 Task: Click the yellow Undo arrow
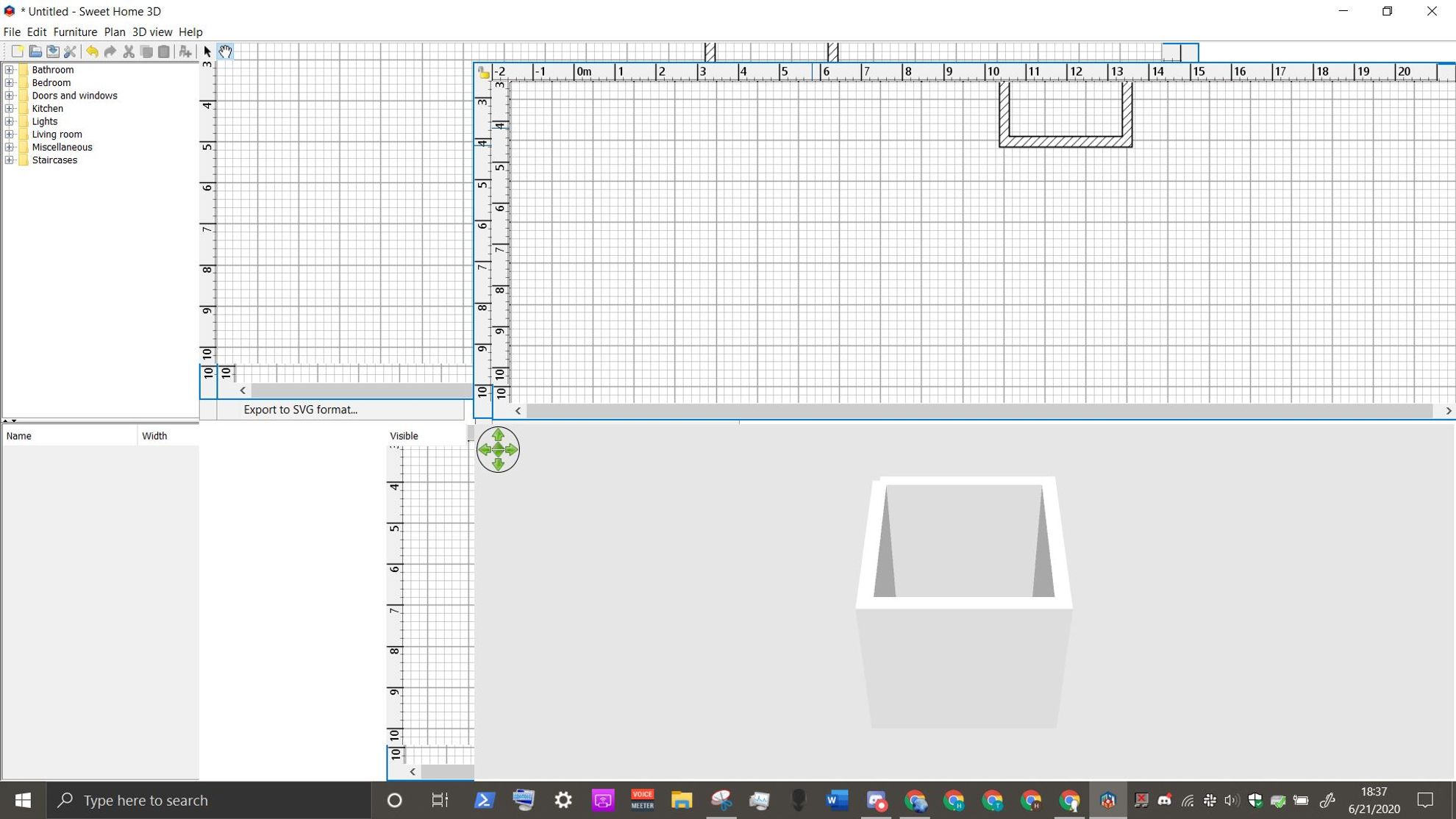click(92, 51)
